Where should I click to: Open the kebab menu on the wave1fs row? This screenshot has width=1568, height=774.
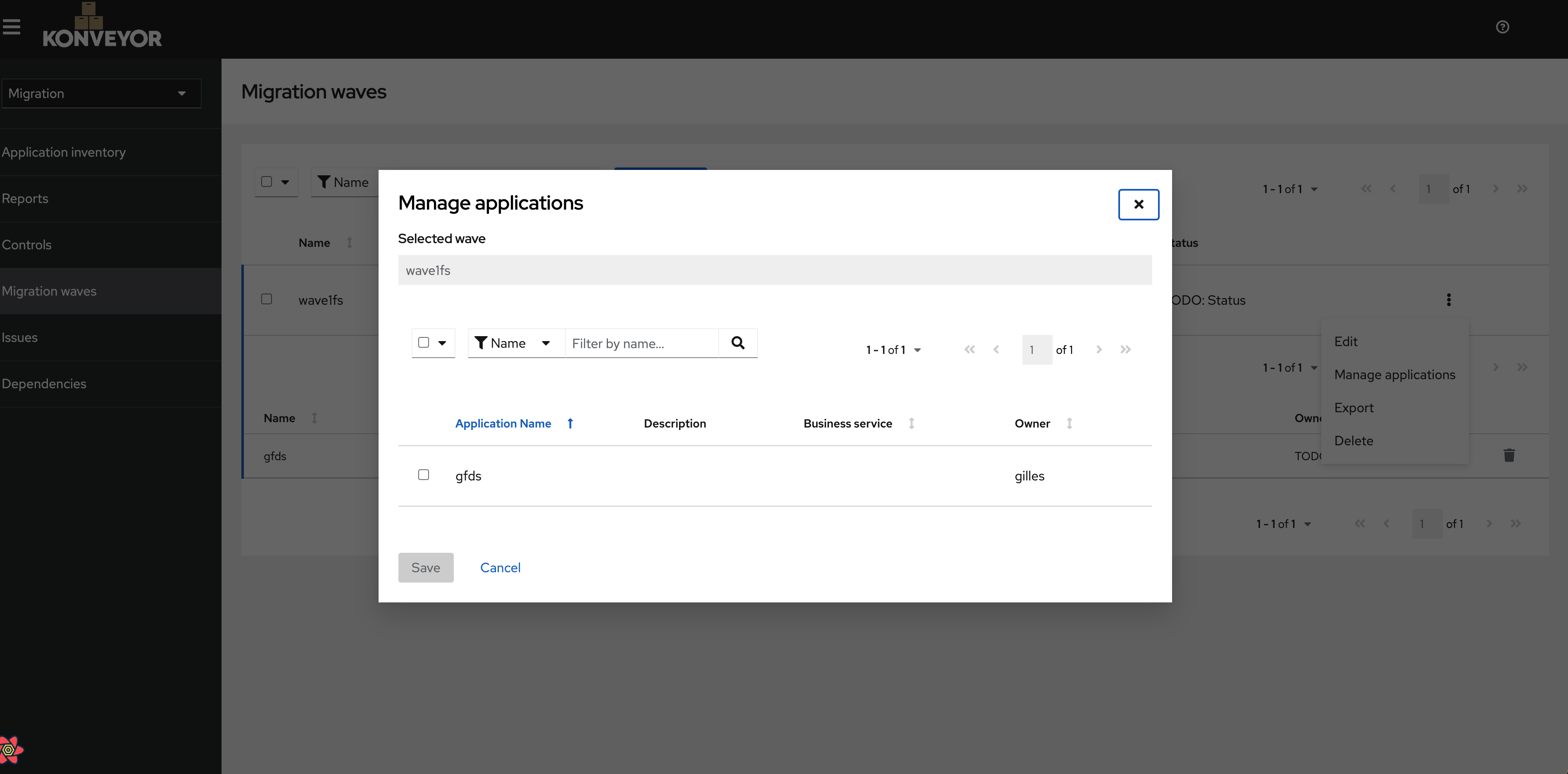(x=1449, y=300)
